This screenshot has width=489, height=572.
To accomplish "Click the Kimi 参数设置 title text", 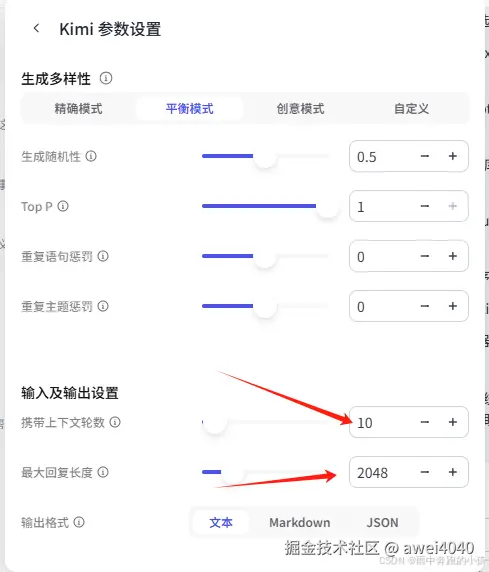I will [110, 29].
